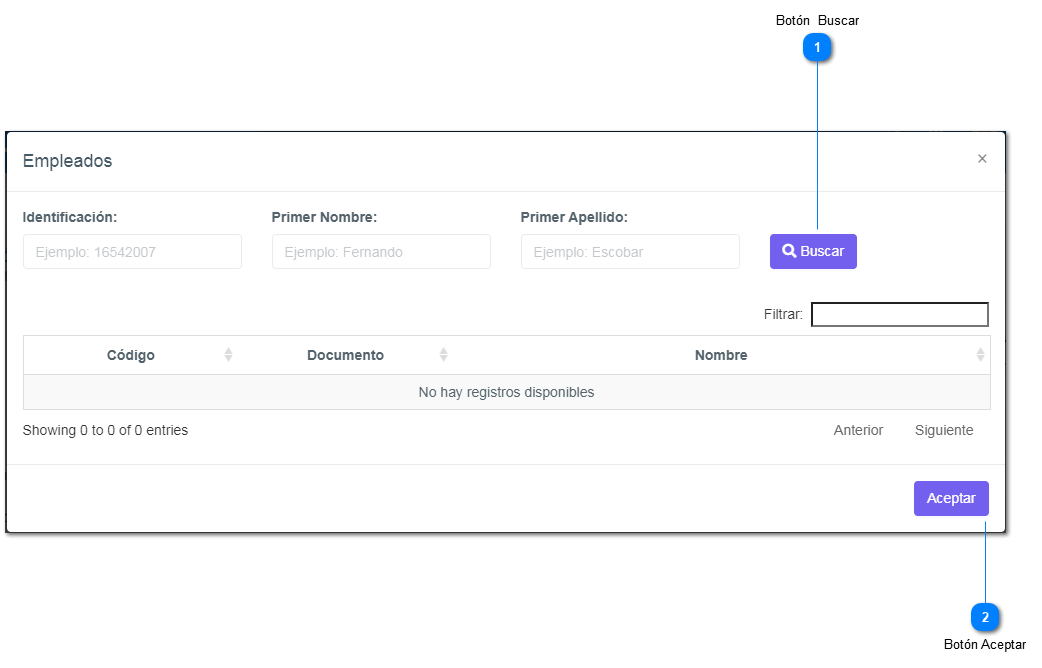Go to the Anterior page
The width and height of the screenshot is (1042, 668).
pos(858,430)
